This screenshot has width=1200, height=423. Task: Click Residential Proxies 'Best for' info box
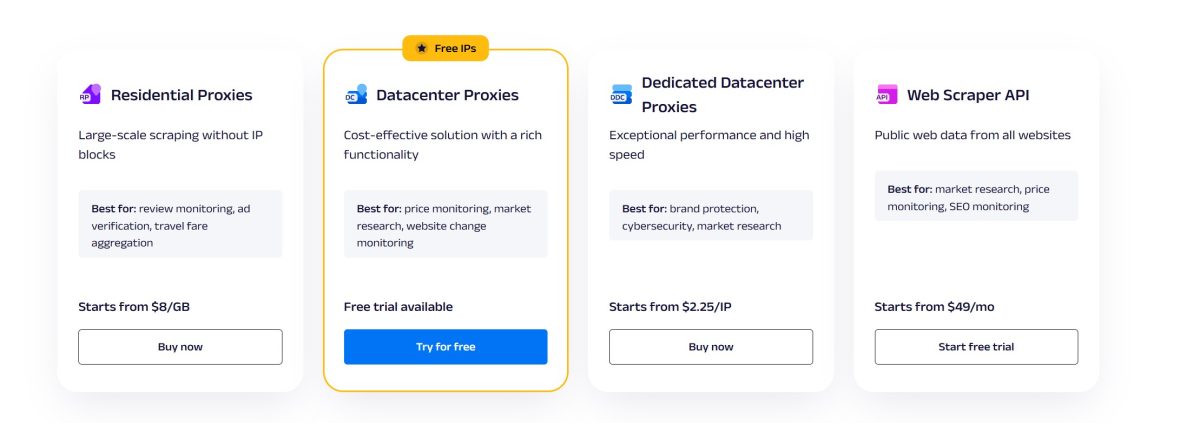point(180,224)
